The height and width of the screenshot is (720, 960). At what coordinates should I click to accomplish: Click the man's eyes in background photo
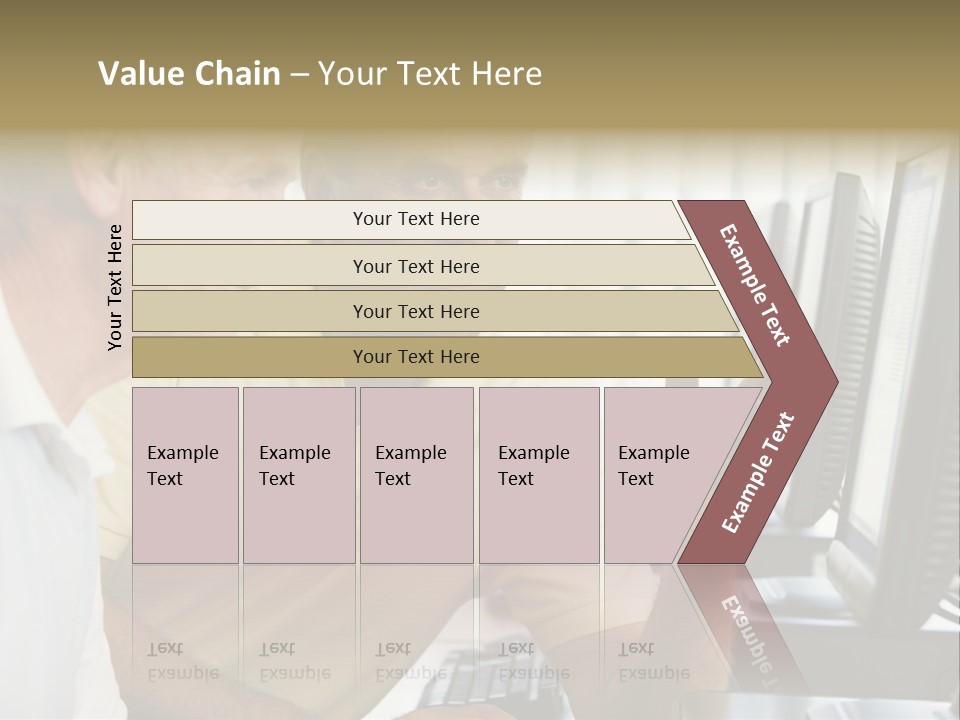[x=465, y=182]
